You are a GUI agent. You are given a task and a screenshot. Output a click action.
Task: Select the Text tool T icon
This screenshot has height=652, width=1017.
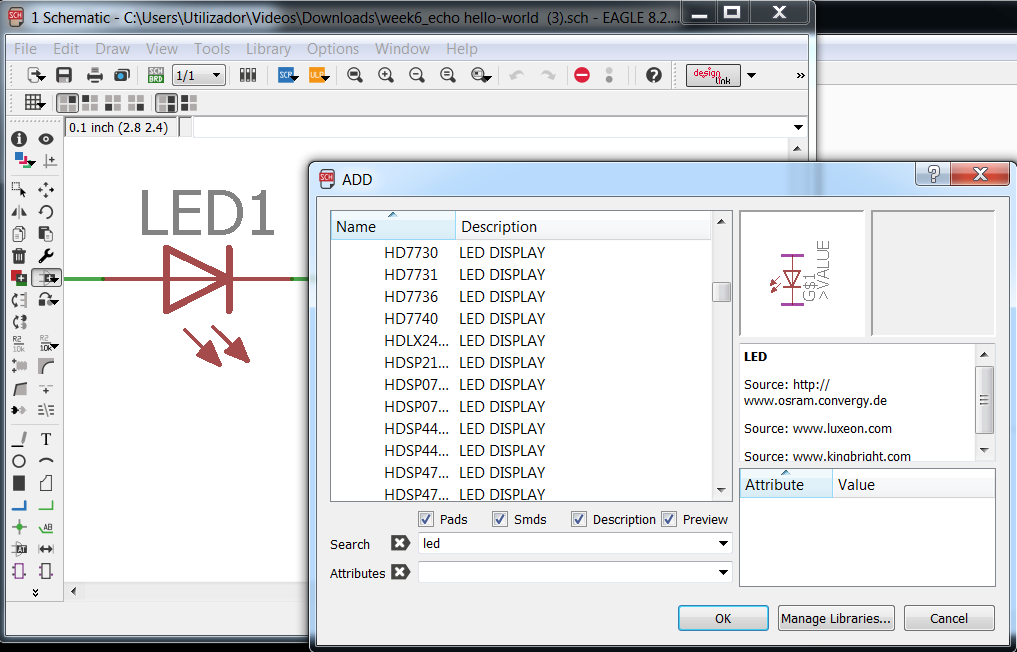tap(45, 439)
